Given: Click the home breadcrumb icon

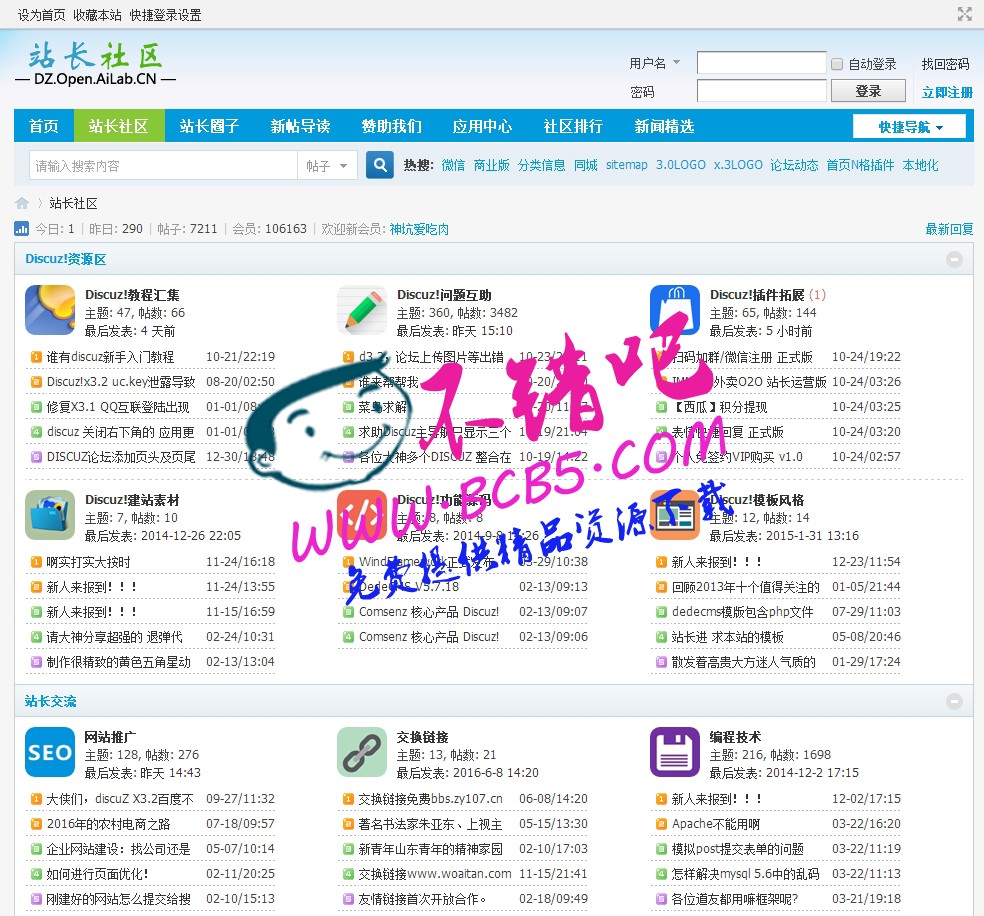Looking at the screenshot, I should pos(22,203).
